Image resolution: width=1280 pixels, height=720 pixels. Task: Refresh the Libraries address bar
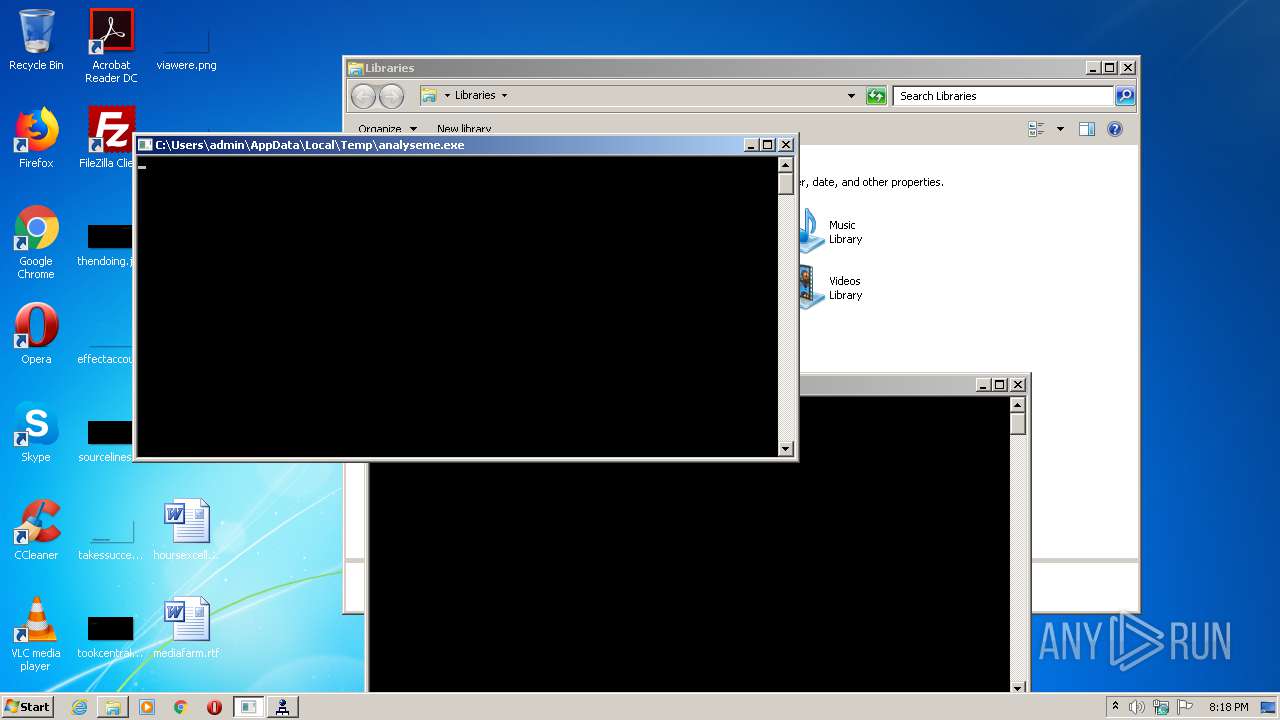(876, 96)
